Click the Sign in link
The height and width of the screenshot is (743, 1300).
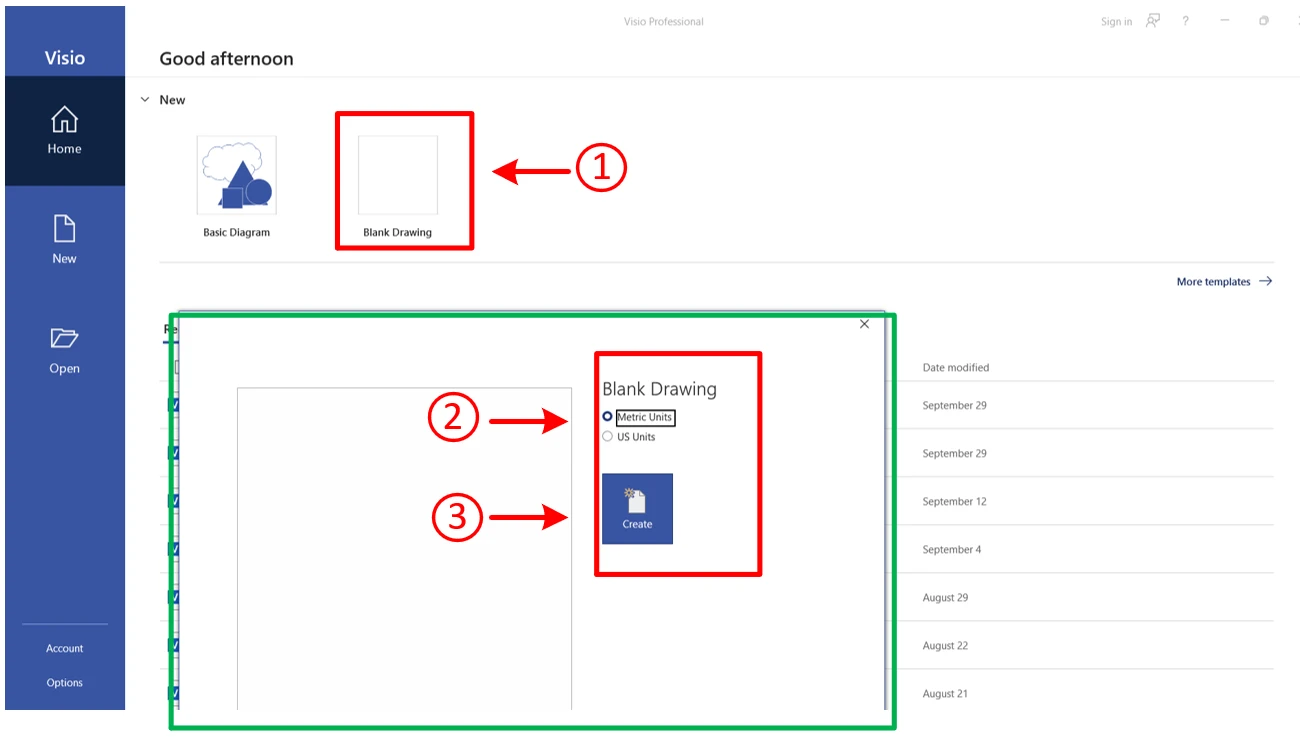pyautogui.click(x=1116, y=22)
